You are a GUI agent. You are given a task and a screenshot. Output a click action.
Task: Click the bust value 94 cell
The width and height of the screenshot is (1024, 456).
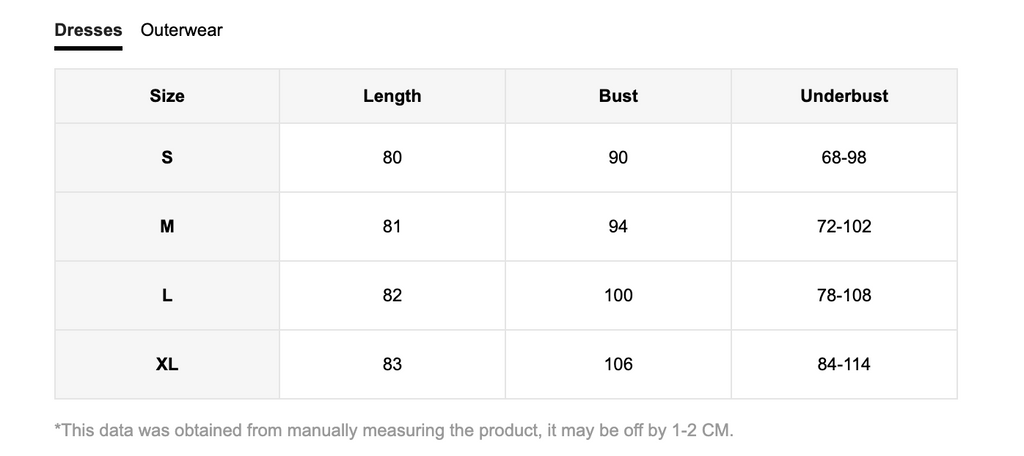tap(618, 227)
